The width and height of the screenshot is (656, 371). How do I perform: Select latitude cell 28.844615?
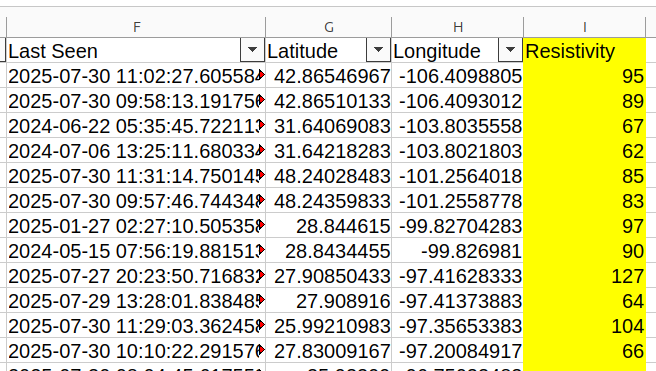tap(328, 226)
